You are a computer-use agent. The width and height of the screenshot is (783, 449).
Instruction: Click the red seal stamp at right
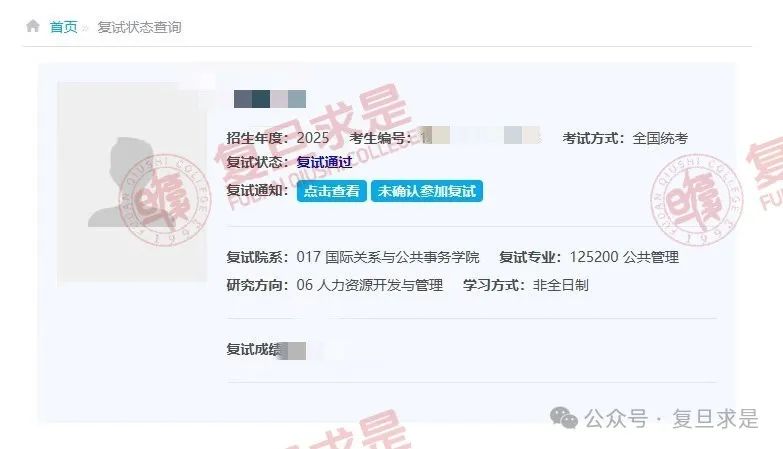click(697, 200)
